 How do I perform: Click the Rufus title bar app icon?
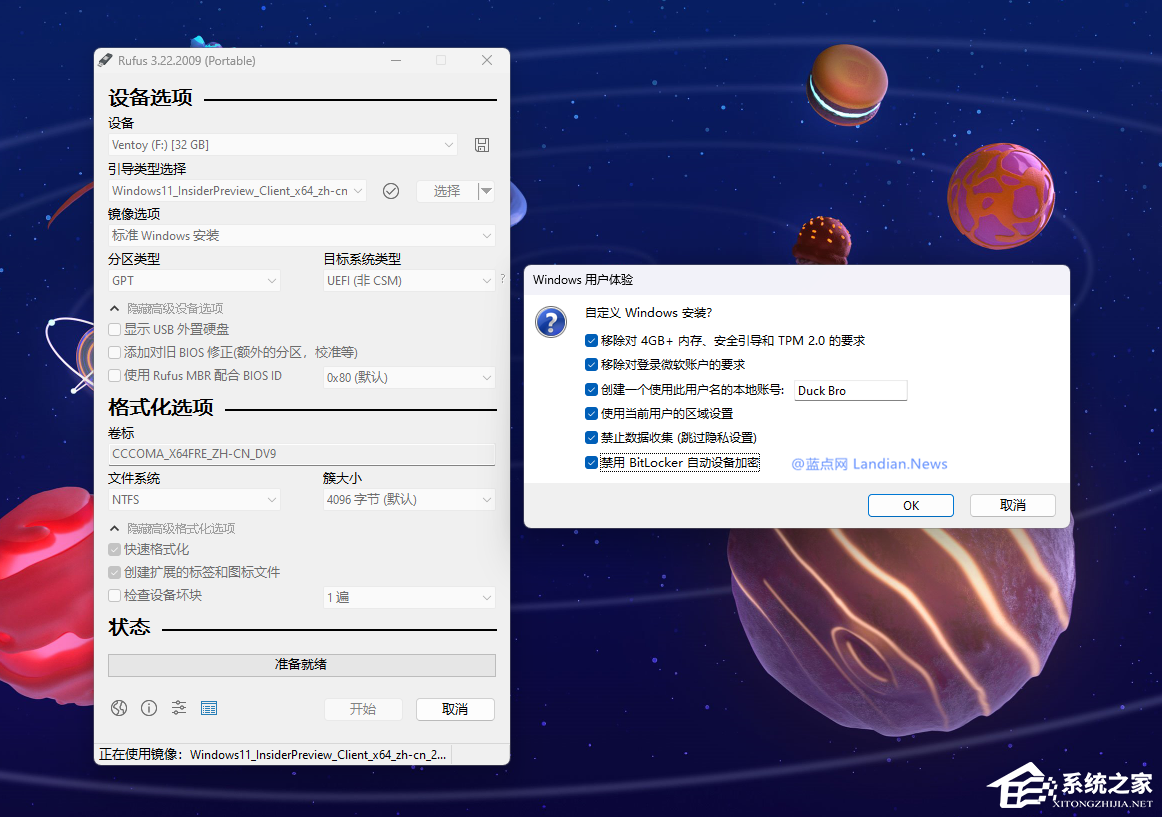[x=105, y=60]
